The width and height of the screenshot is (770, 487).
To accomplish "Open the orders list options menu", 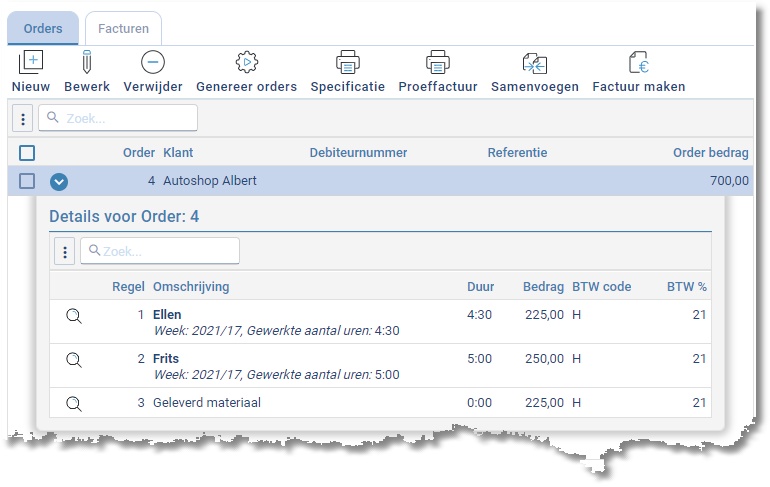I will pos(23,119).
